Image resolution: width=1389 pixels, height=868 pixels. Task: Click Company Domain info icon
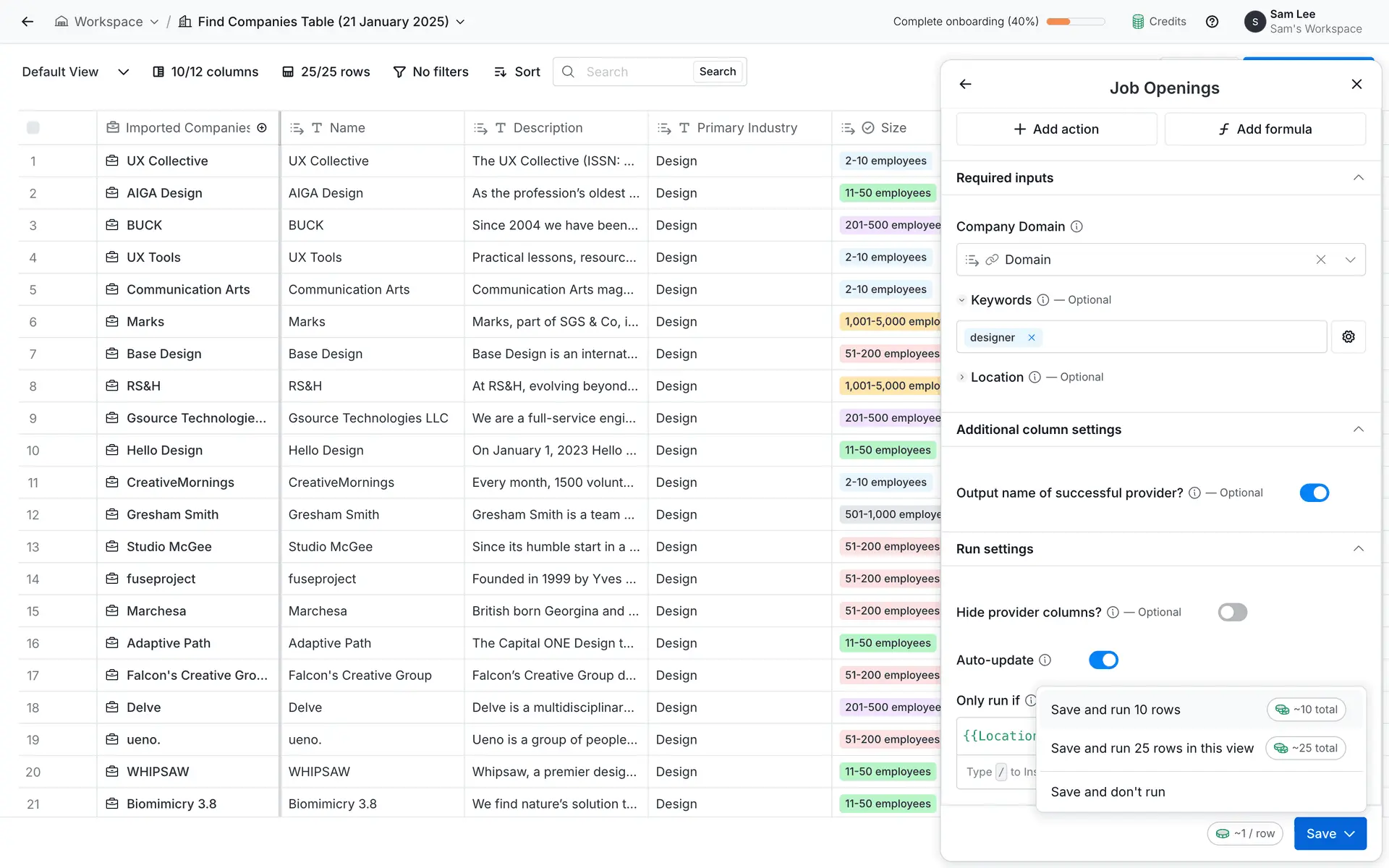click(1076, 226)
